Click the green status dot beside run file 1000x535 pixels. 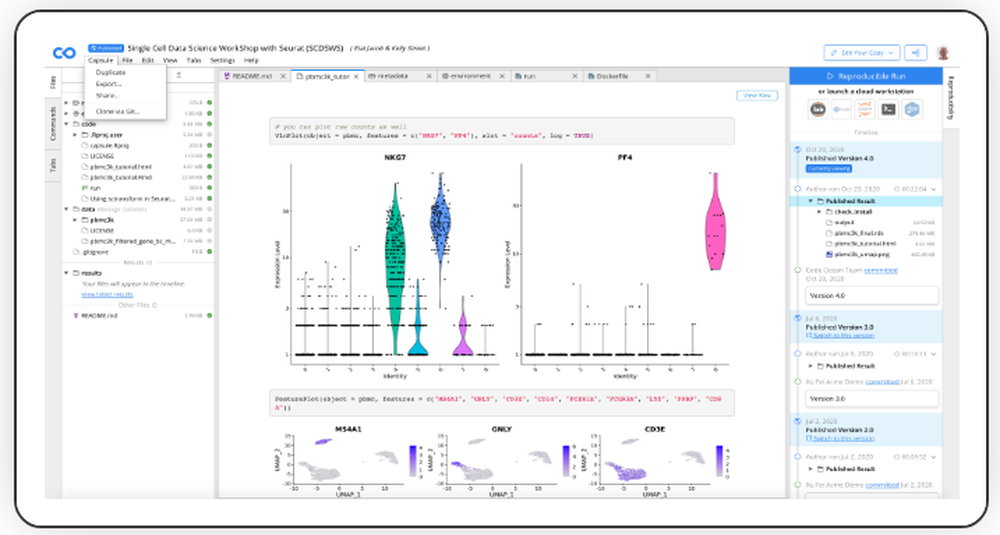[209, 188]
